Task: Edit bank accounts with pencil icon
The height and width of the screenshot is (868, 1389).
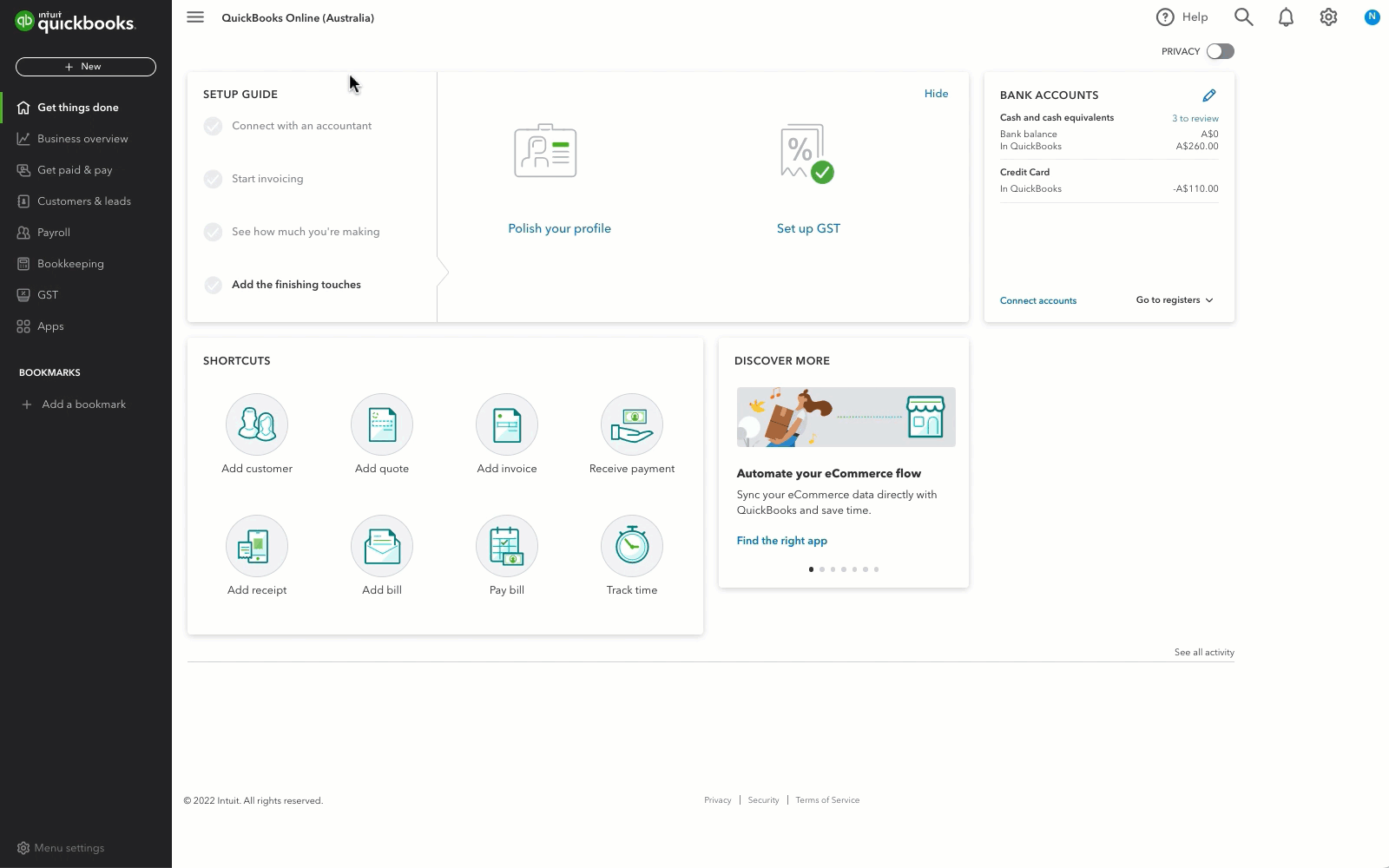Action: click(x=1209, y=95)
